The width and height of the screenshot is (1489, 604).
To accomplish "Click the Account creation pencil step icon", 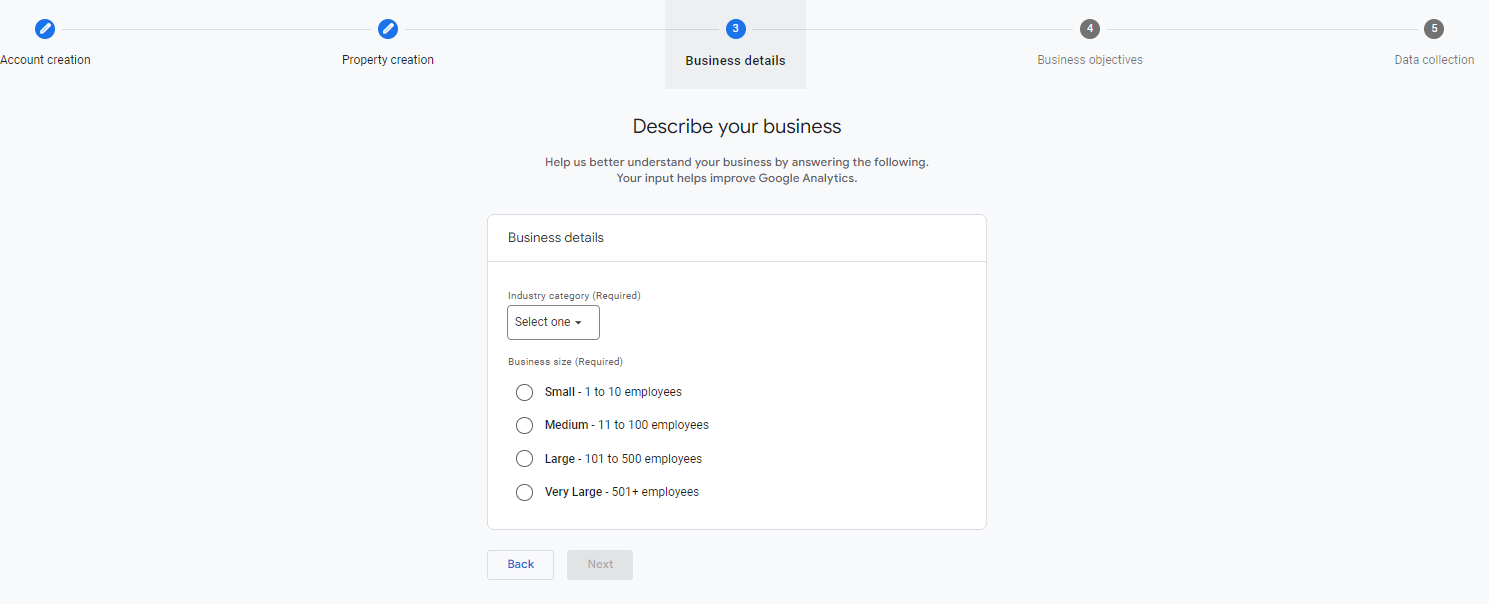I will pos(45,29).
